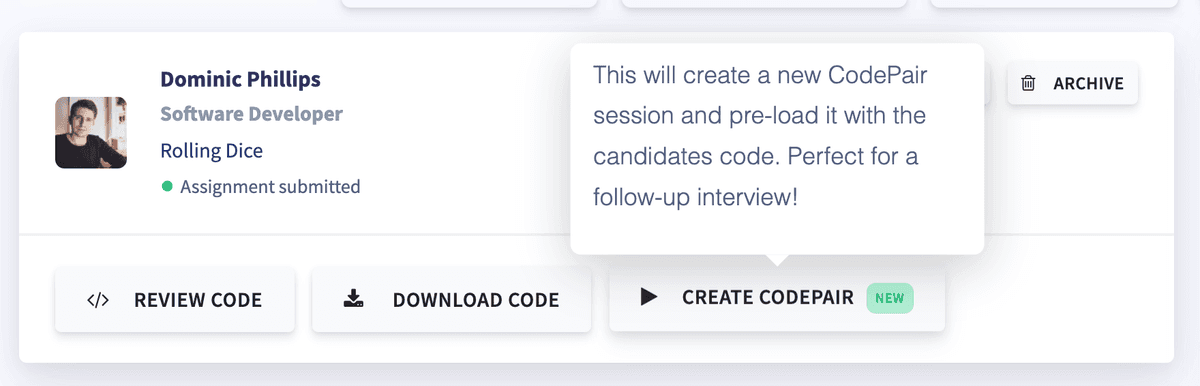
Task: Click the code brackets icon on Review Code
Action: pyautogui.click(x=98, y=299)
